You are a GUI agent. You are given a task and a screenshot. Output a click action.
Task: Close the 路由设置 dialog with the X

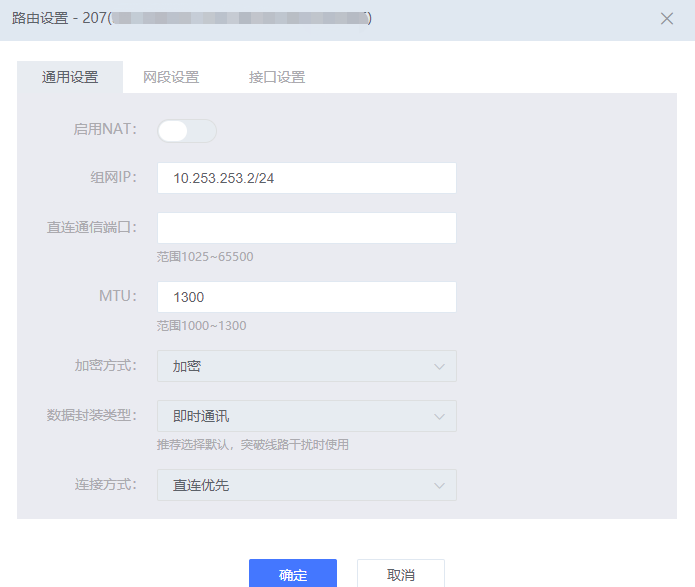[667, 18]
